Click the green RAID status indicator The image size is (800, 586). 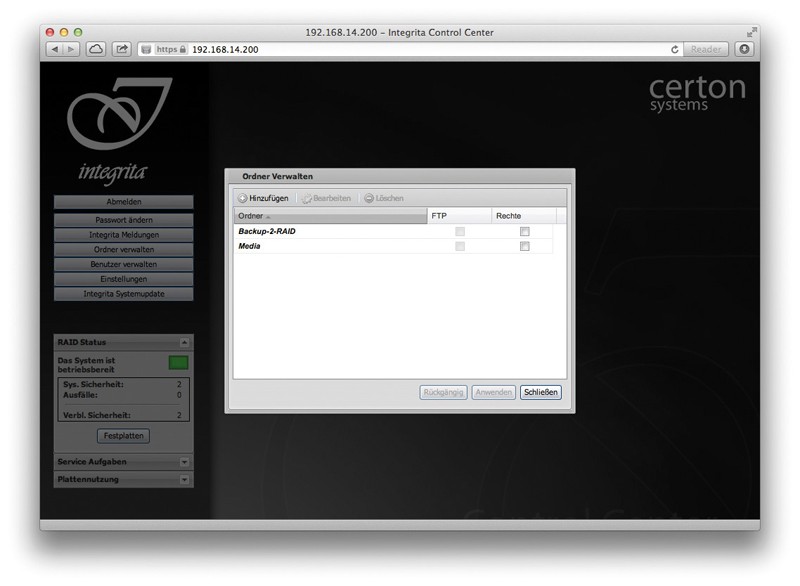coord(179,363)
